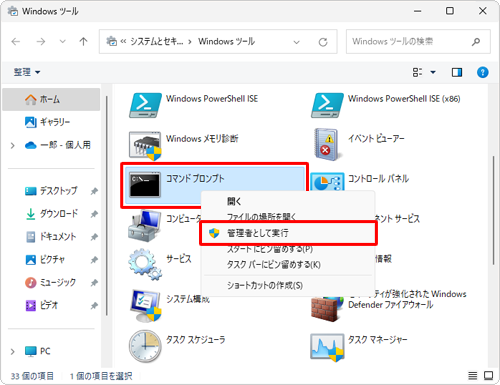Image resolution: width=500 pixels, height=385 pixels.
Task: Click the システムとセキ... breadcrumb
Action: click(x=157, y=41)
